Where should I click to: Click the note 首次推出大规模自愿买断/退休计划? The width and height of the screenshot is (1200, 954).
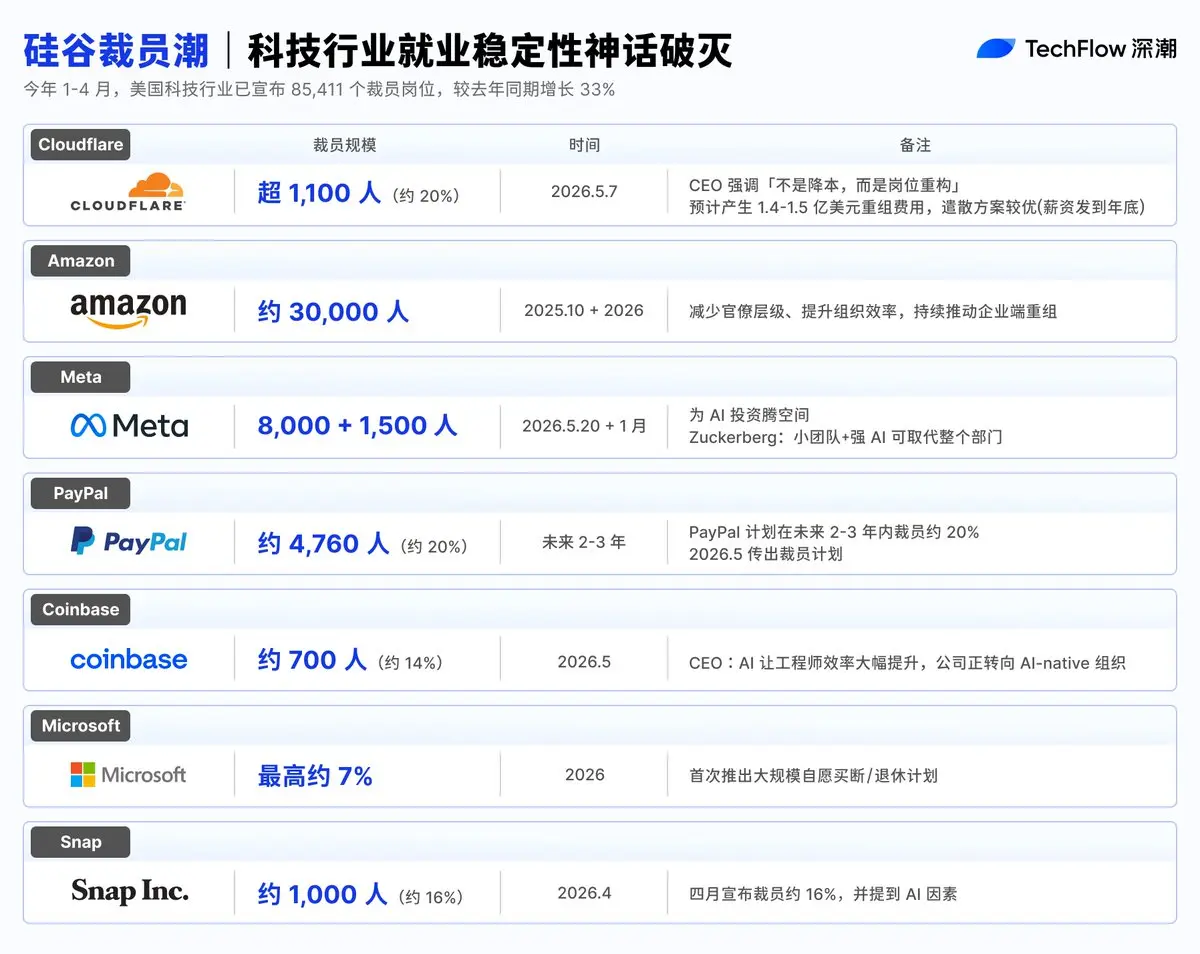[x=814, y=776]
